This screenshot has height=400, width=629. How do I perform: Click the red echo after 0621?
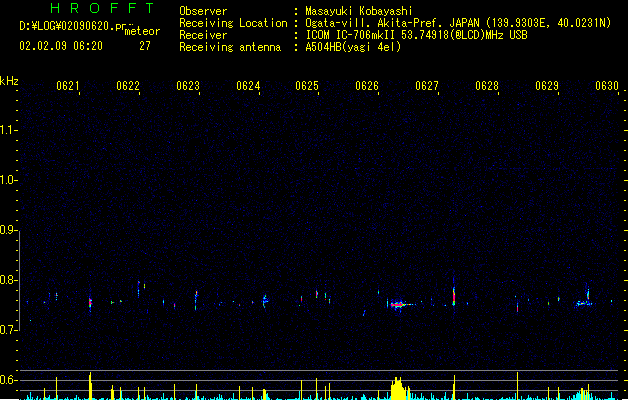tap(90, 303)
